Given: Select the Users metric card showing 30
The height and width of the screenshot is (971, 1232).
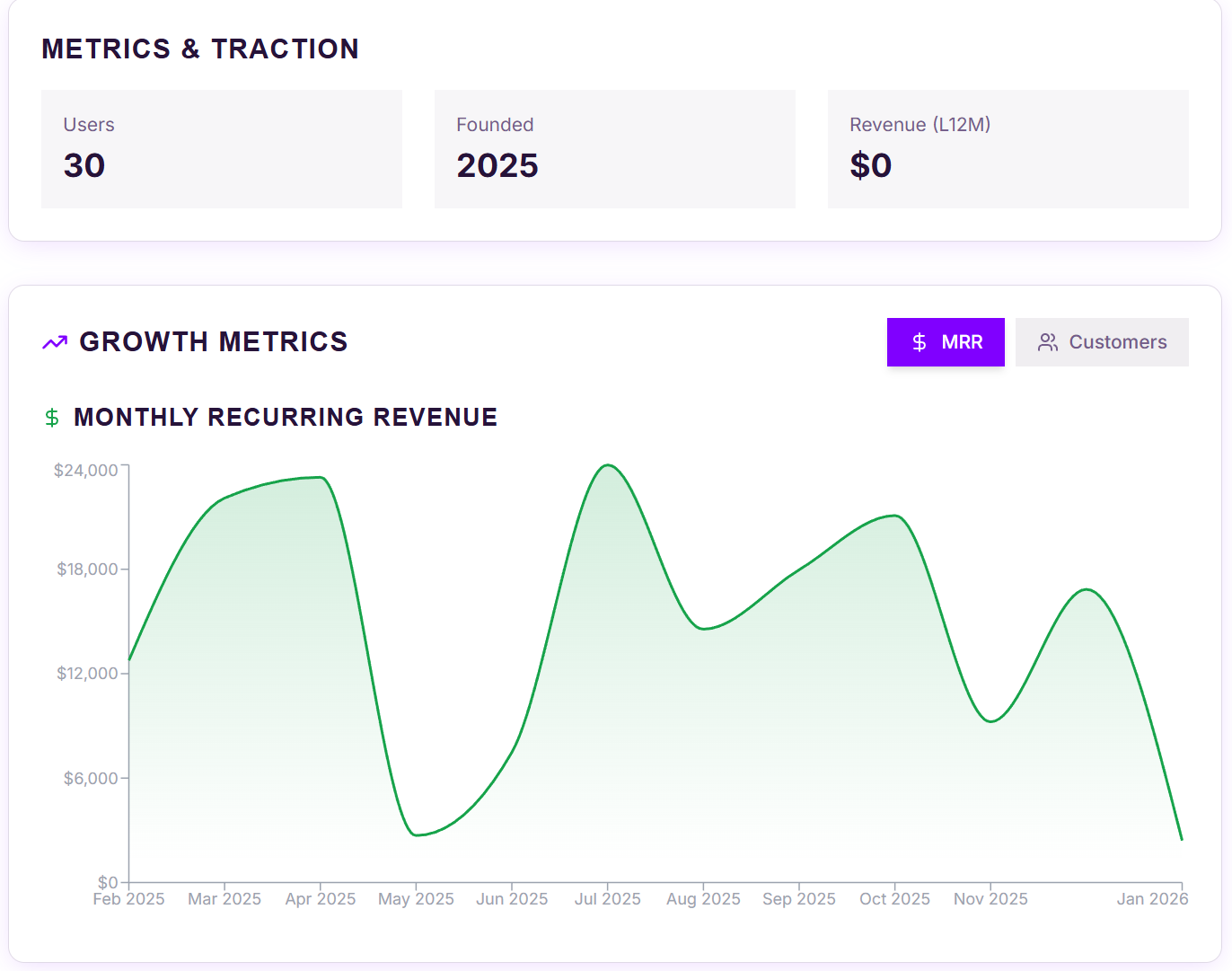Looking at the screenshot, I should pyautogui.click(x=221, y=149).
